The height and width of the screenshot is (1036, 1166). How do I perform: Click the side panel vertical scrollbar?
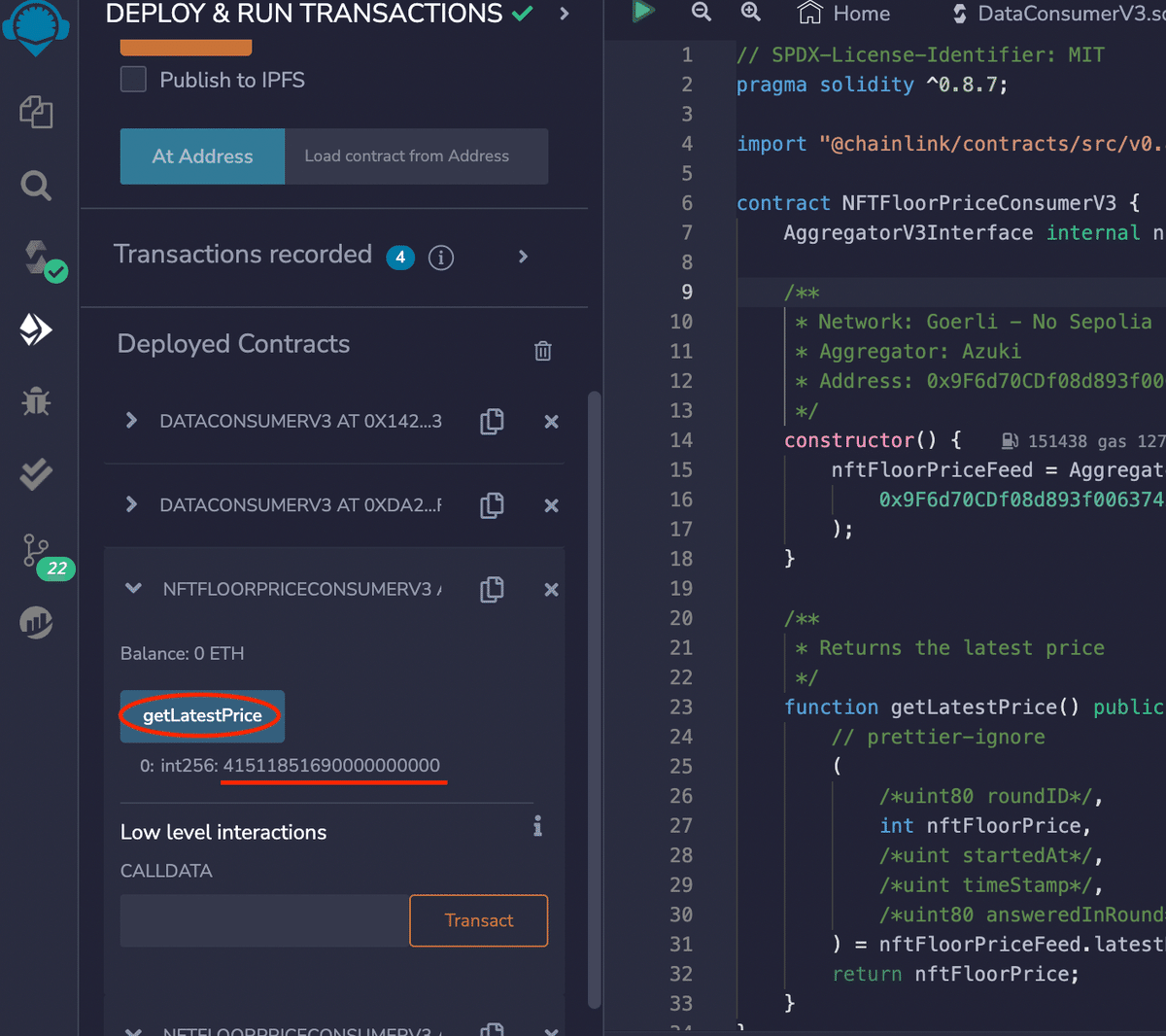(595, 700)
